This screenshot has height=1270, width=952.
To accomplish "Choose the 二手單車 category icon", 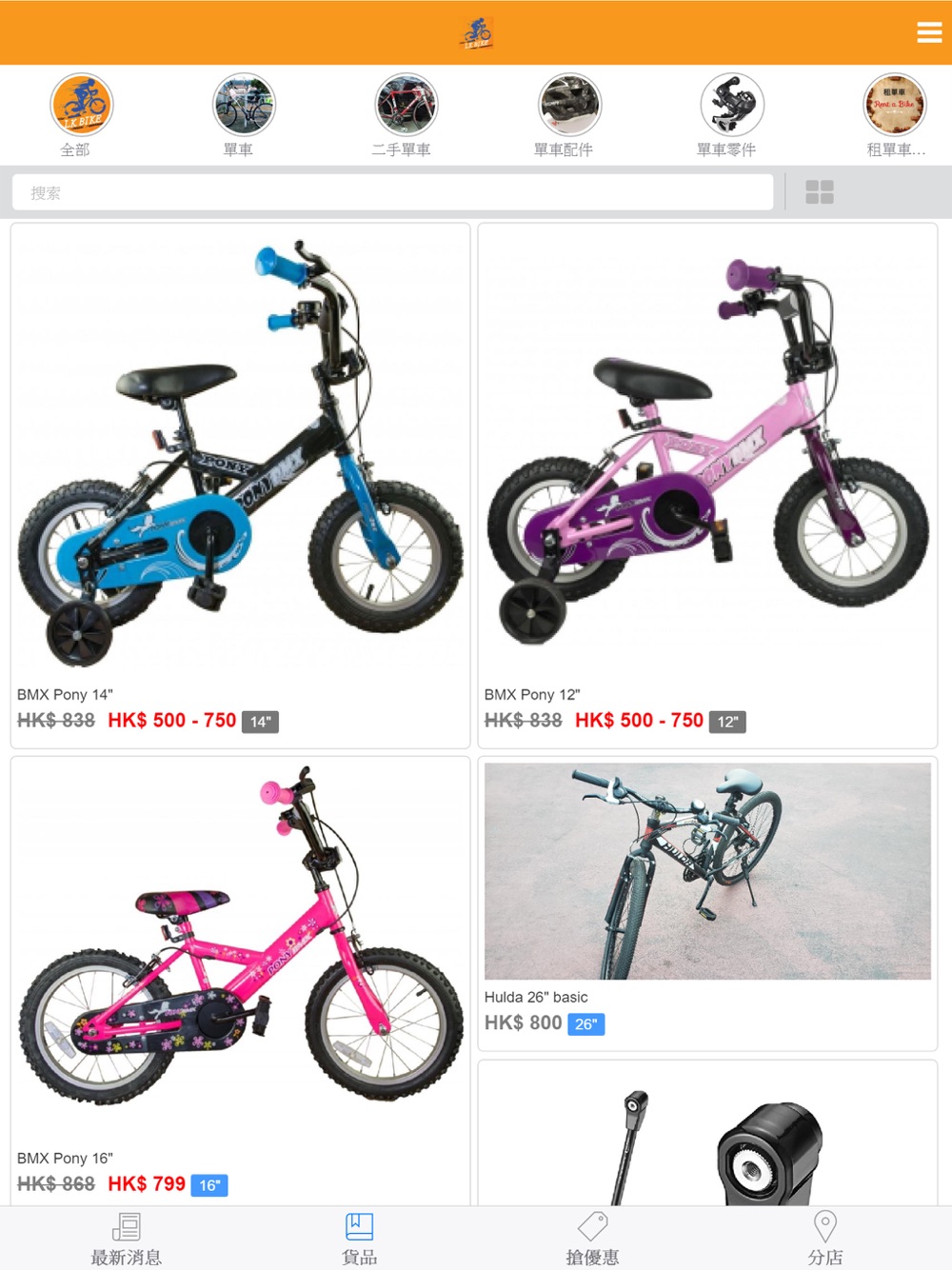I will click(407, 105).
